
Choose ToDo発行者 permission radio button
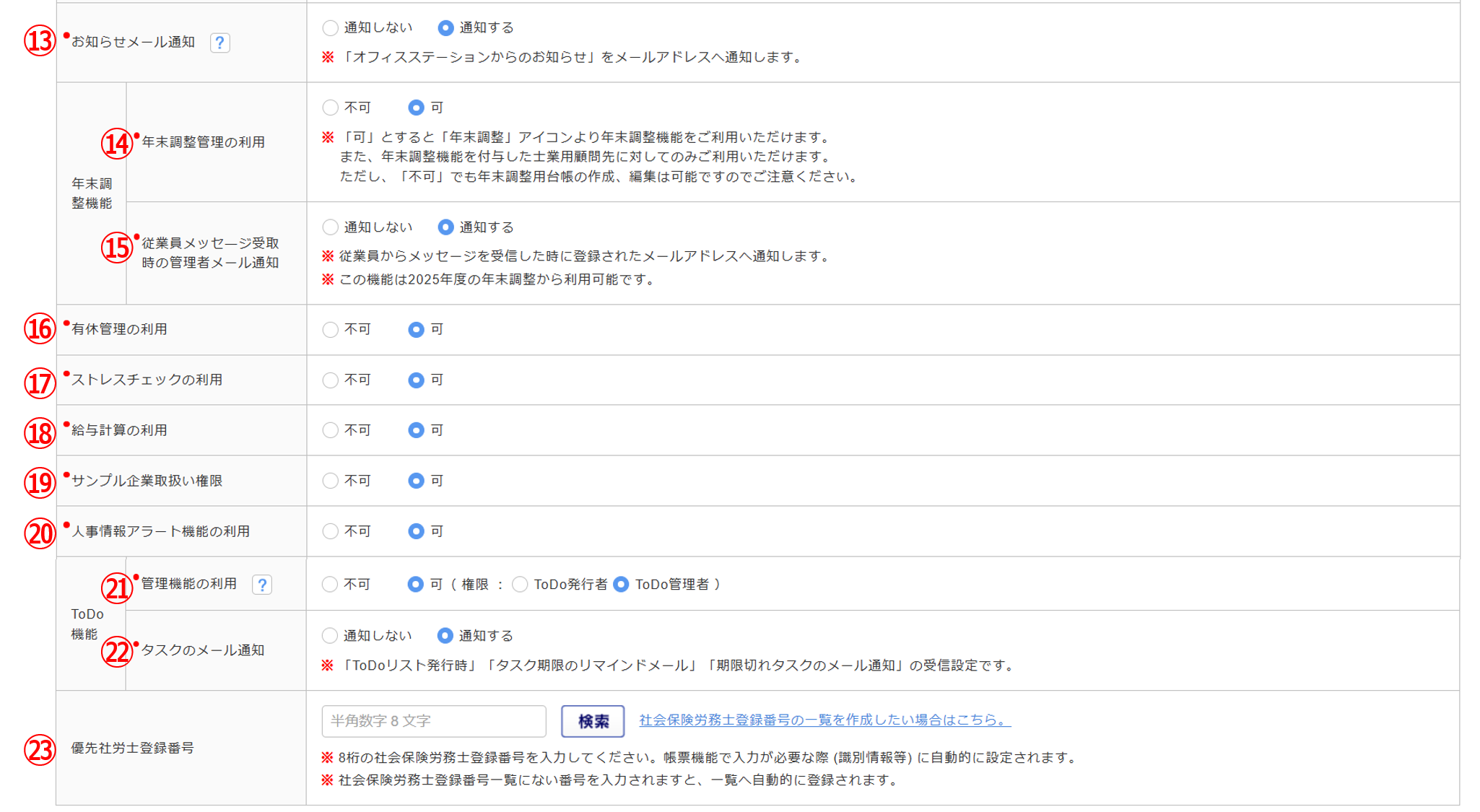[x=520, y=585]
